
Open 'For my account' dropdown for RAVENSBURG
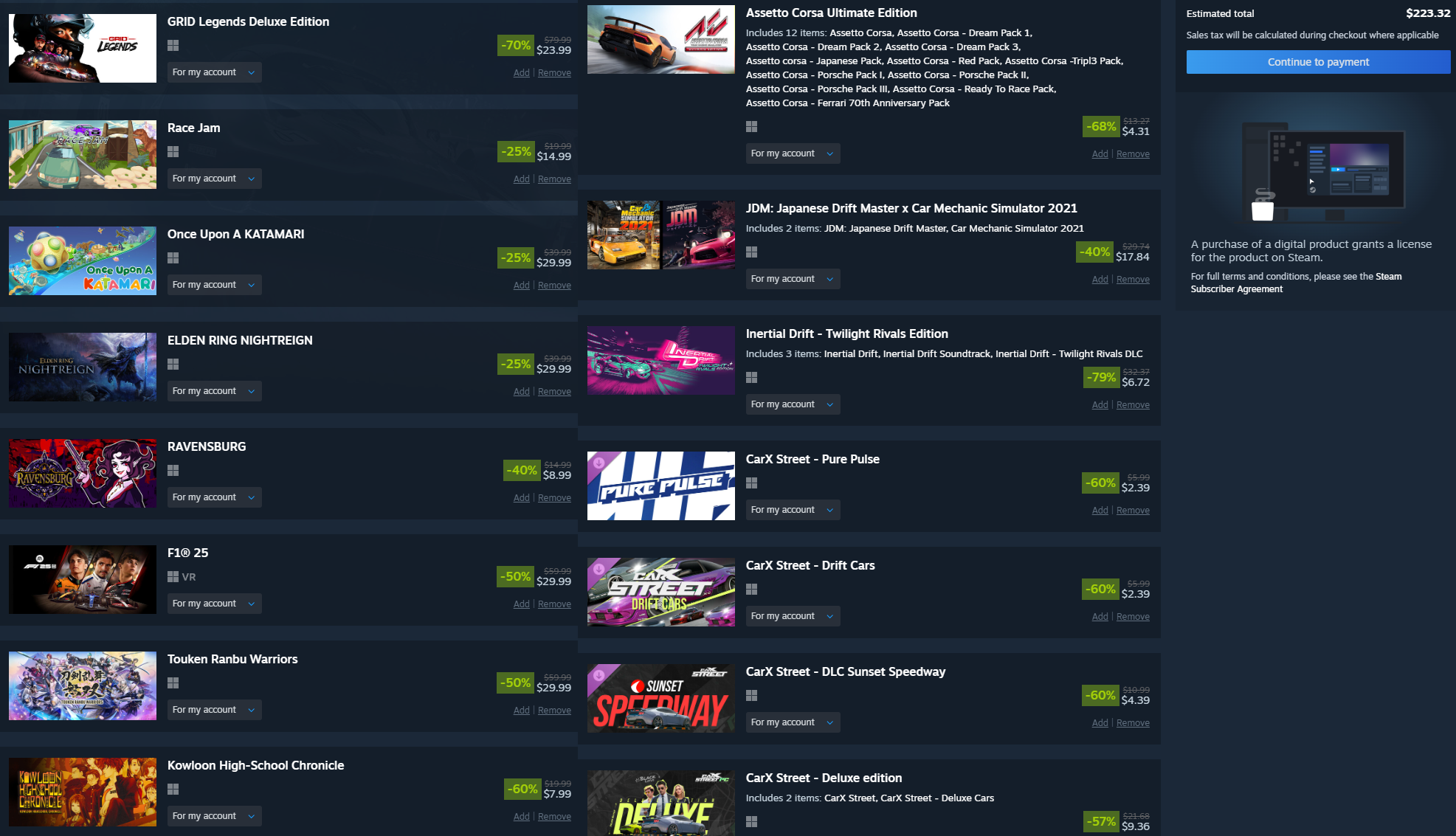[x=214, y=497]
